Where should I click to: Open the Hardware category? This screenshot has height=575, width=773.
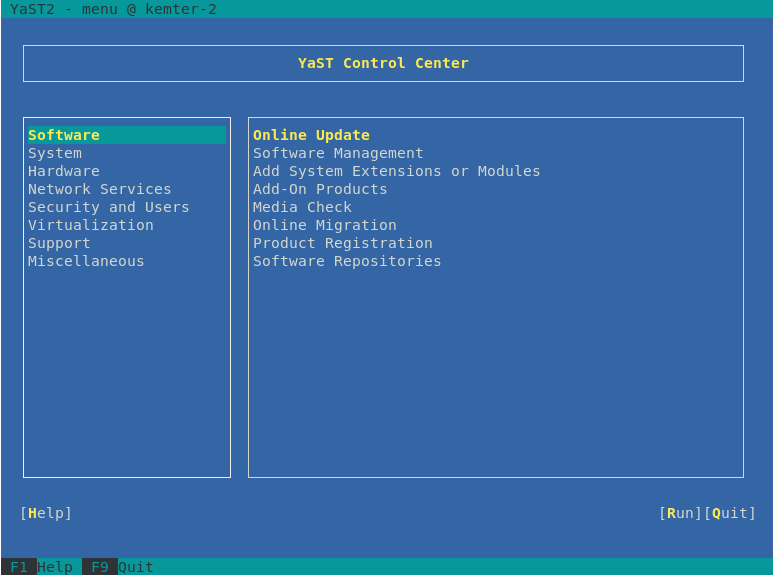coord(64,171)
